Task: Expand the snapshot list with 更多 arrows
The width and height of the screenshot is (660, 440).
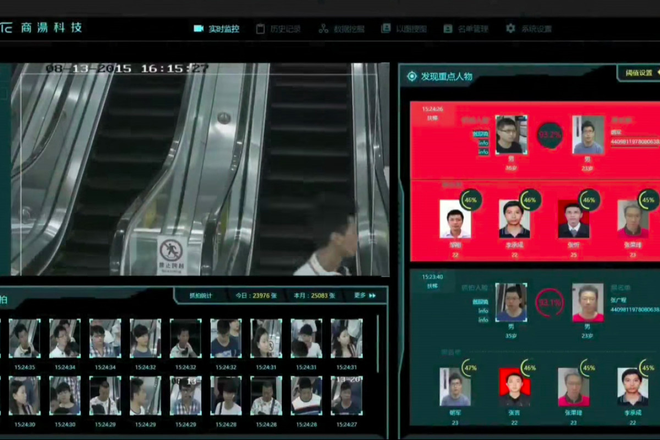Action: coord(365,295)
